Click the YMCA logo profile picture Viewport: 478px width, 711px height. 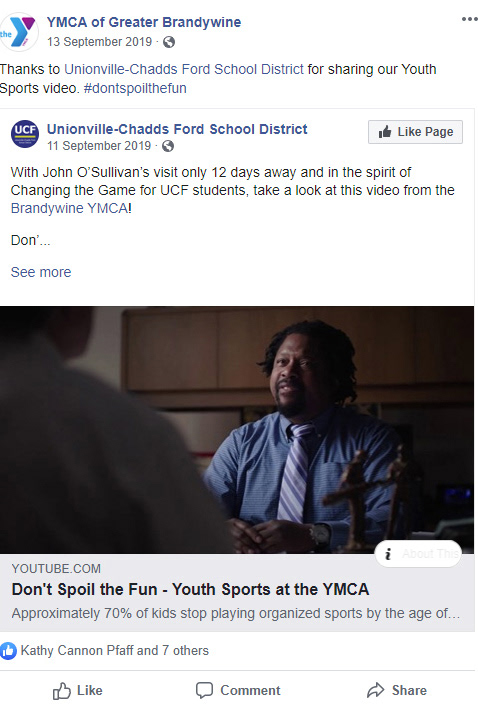tap(18, 32)
